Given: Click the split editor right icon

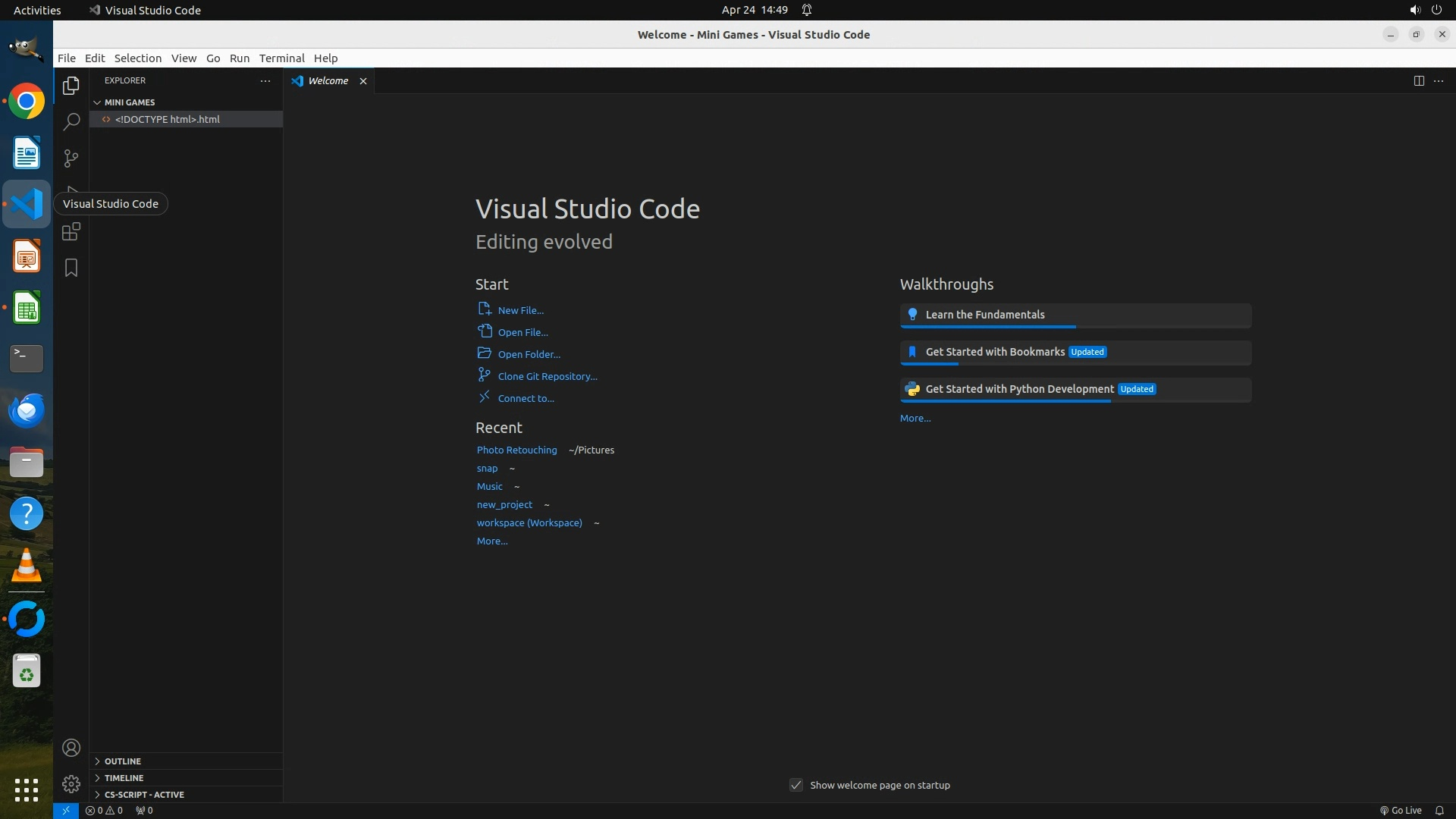Looking at the screenshot, I should [1419, 81].
